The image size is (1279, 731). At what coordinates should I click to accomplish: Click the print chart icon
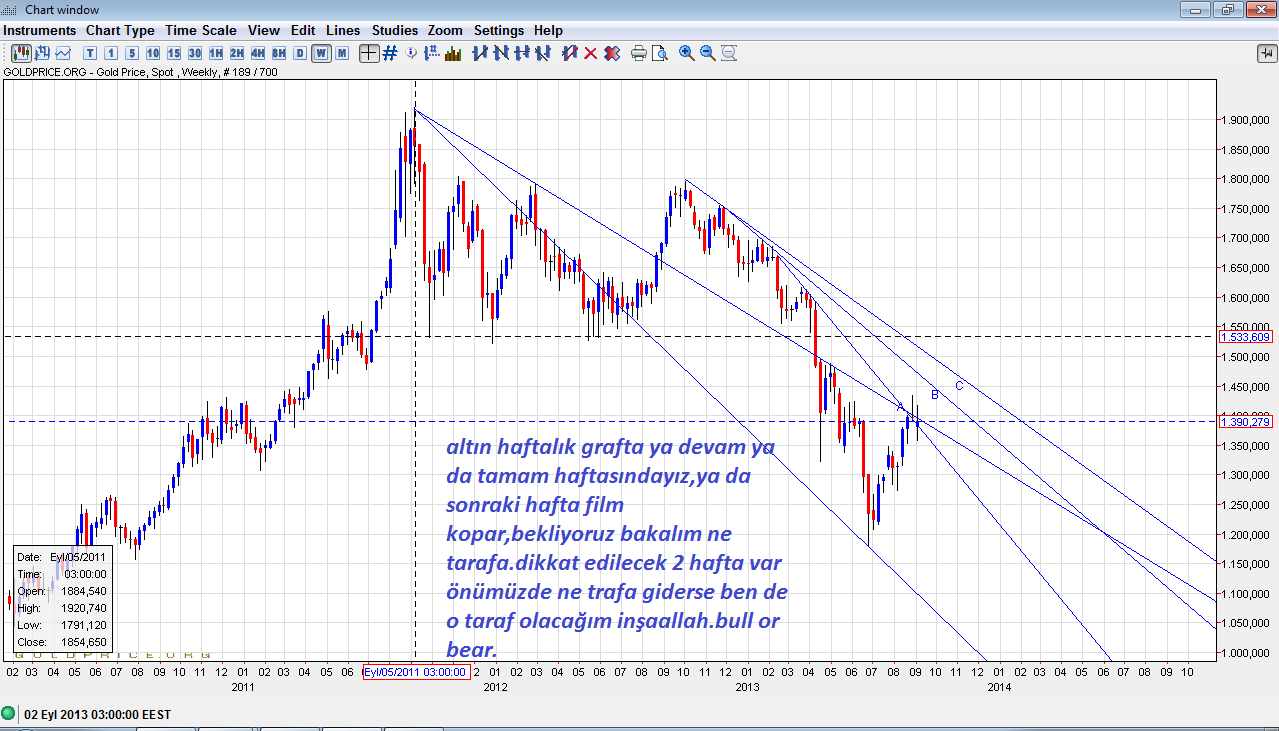pos(639,53)
